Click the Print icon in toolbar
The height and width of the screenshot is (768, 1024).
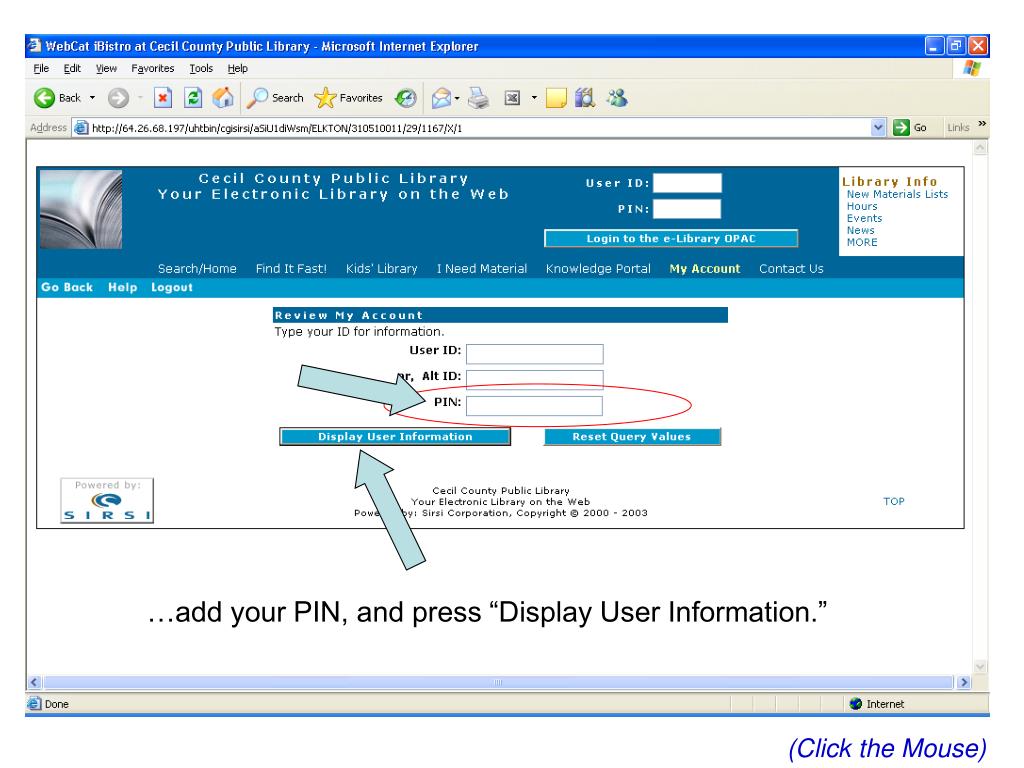[x=479, y=98]
